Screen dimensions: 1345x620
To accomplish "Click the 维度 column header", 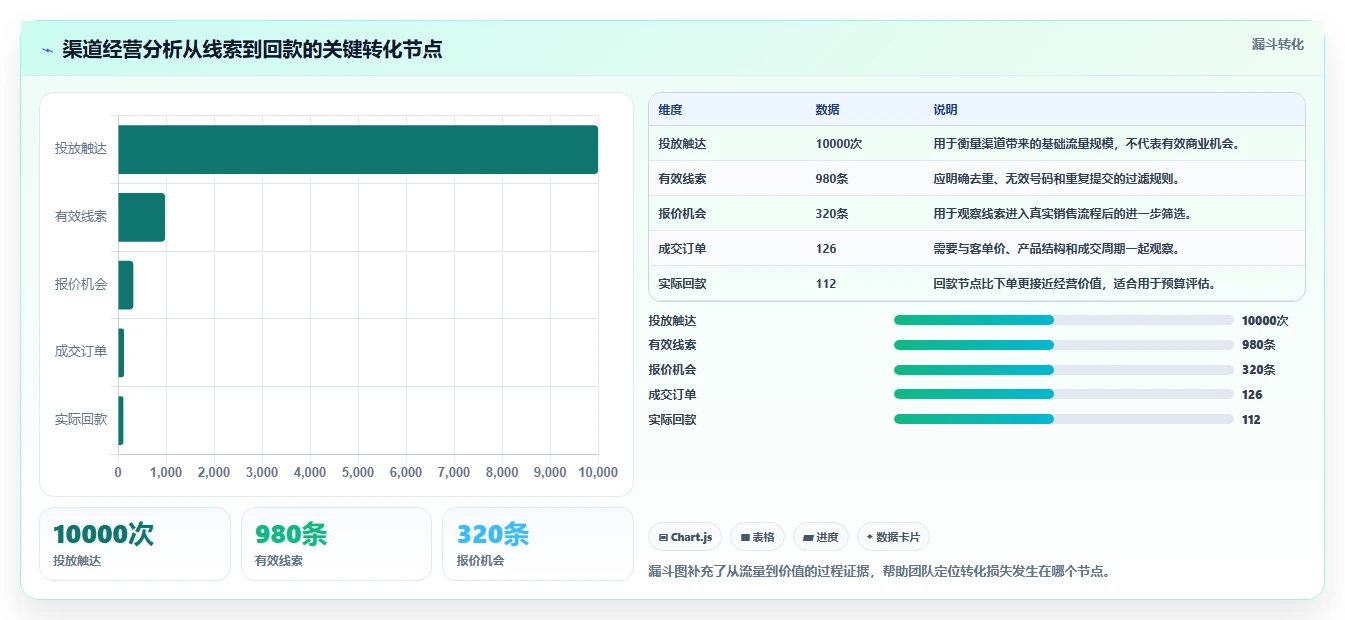I will pos(670,110).
